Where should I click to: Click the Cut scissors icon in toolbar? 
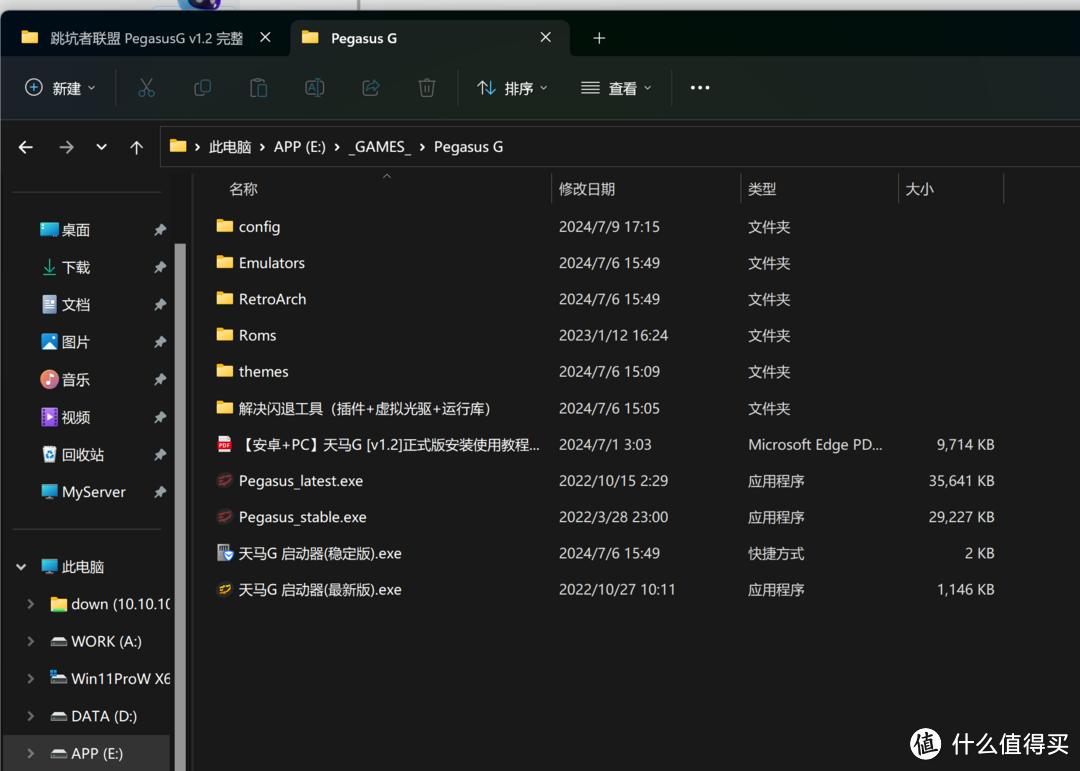(146, 88)
